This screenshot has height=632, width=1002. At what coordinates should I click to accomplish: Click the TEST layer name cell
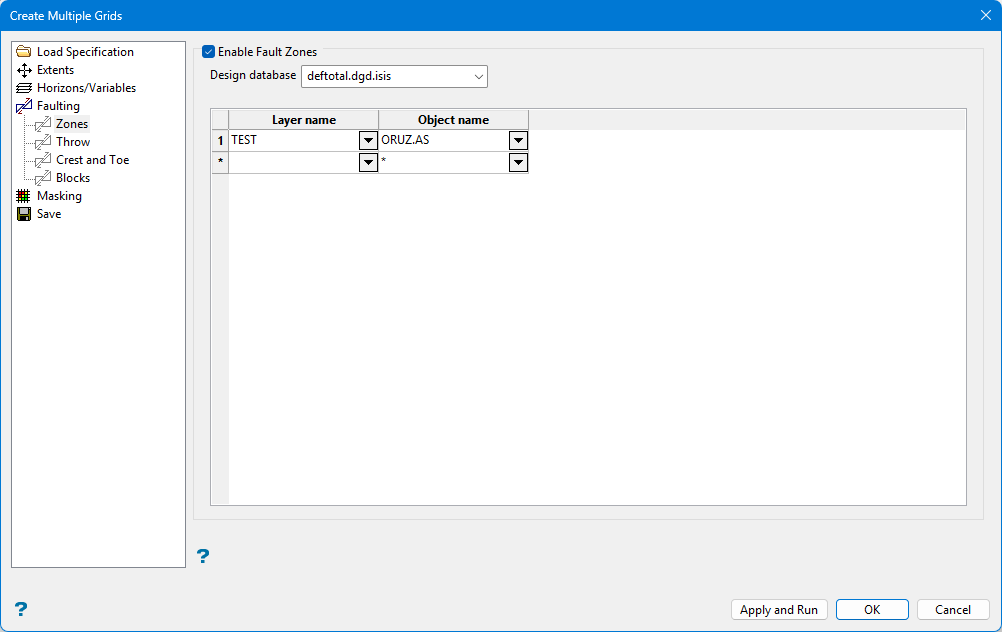pyautogui.click(x=294, y=140)
